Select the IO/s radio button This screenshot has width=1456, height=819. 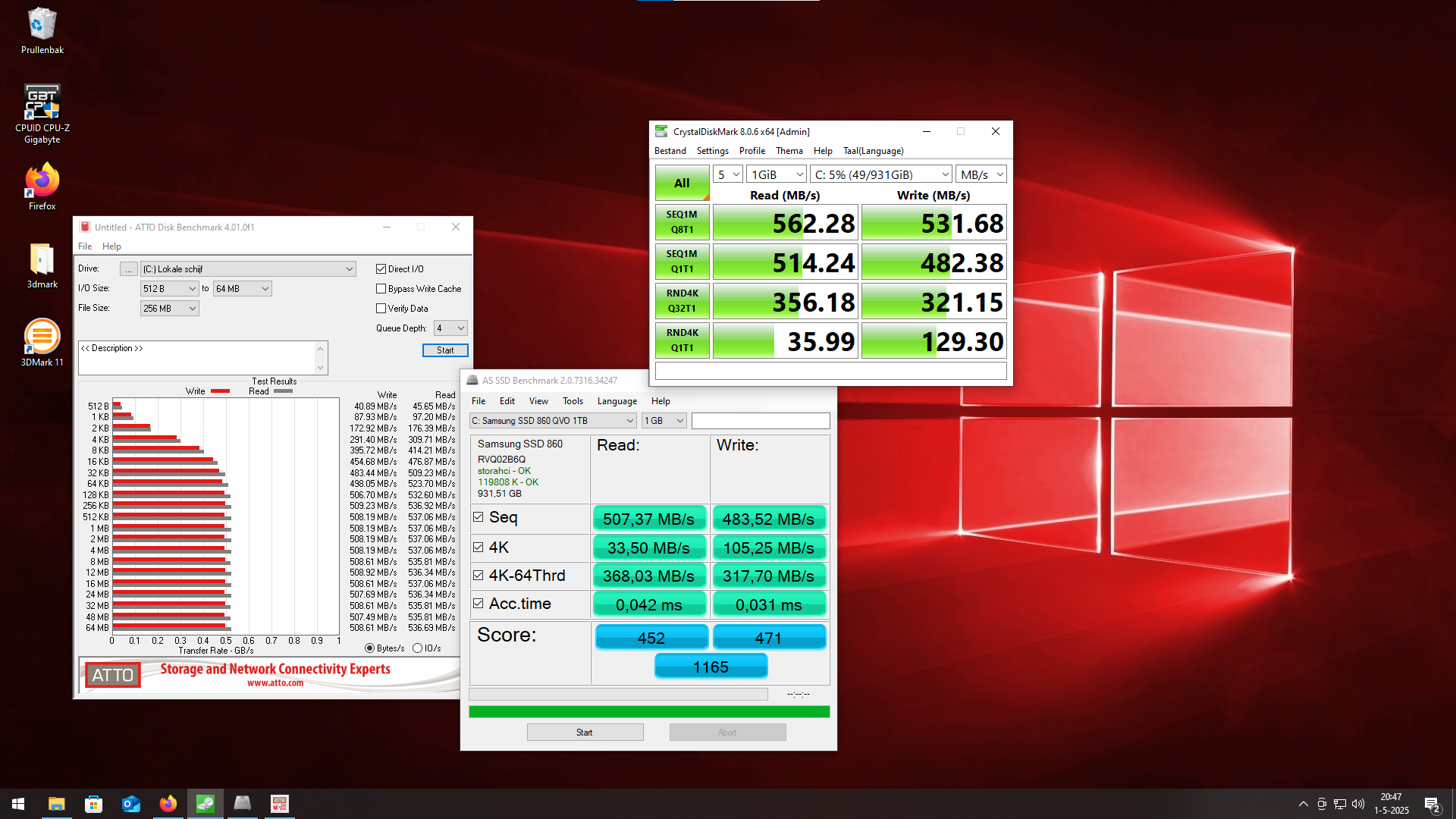[x=417, y=648]
